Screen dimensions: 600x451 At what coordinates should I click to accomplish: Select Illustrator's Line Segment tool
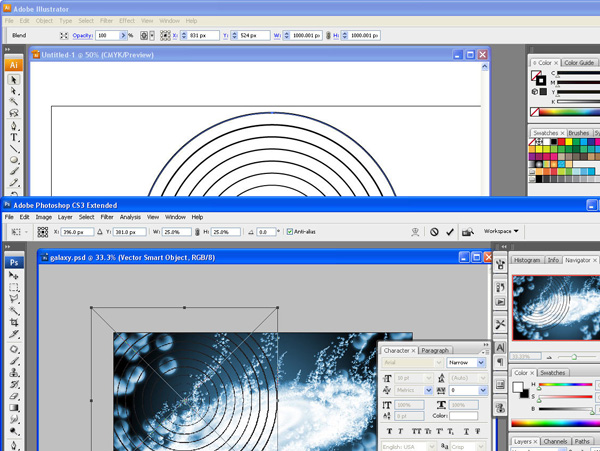(x=14, y=148)
